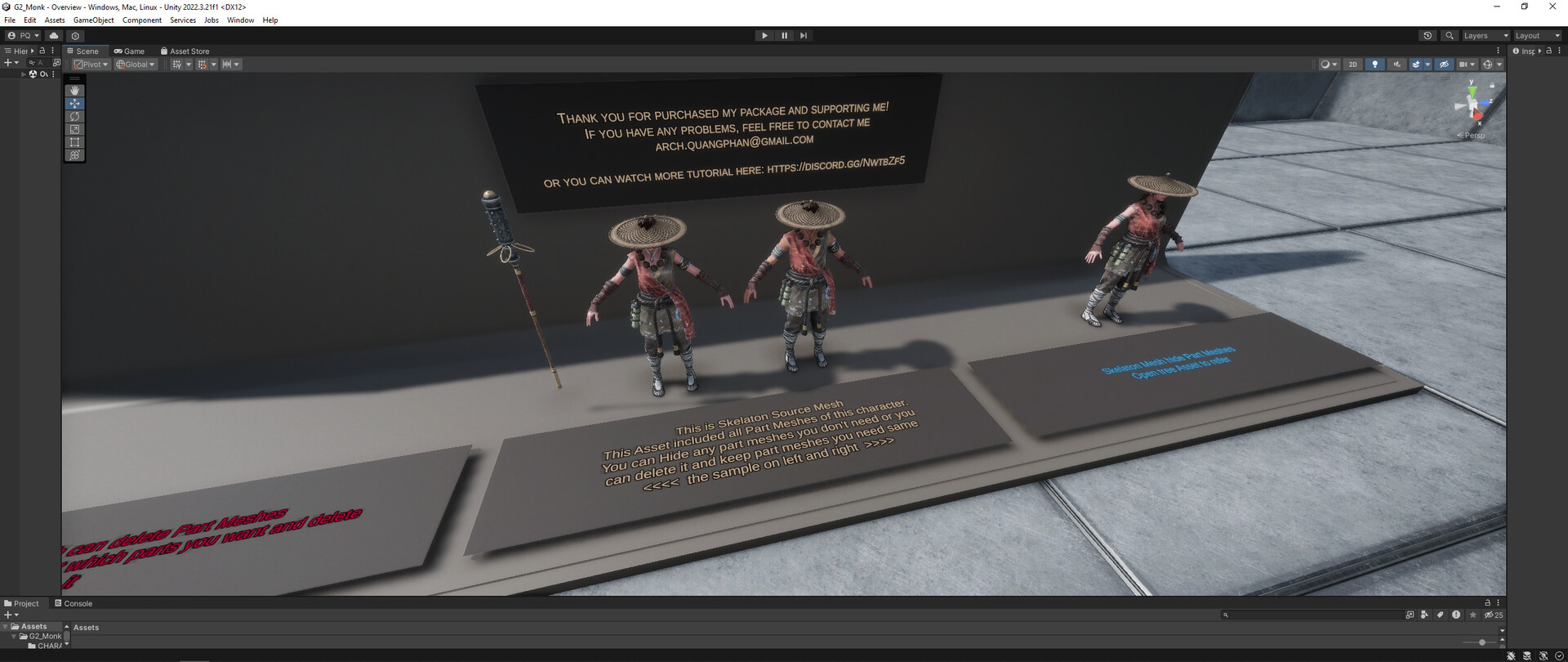Click the increment snapping ruler icon
This screenshot has height=662, width=1568.
[x=227, y=65]
